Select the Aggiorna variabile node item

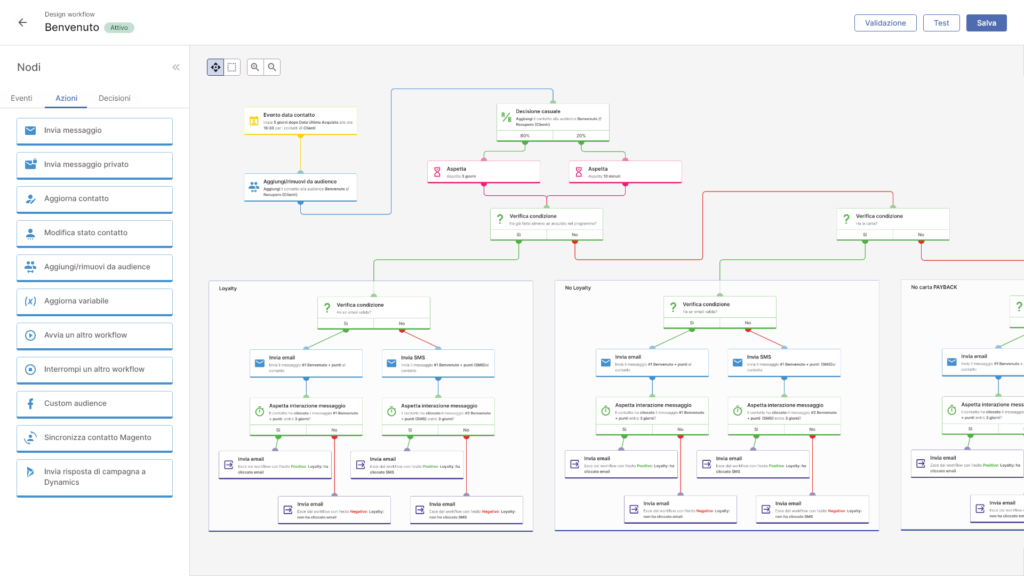coord(95,302)
